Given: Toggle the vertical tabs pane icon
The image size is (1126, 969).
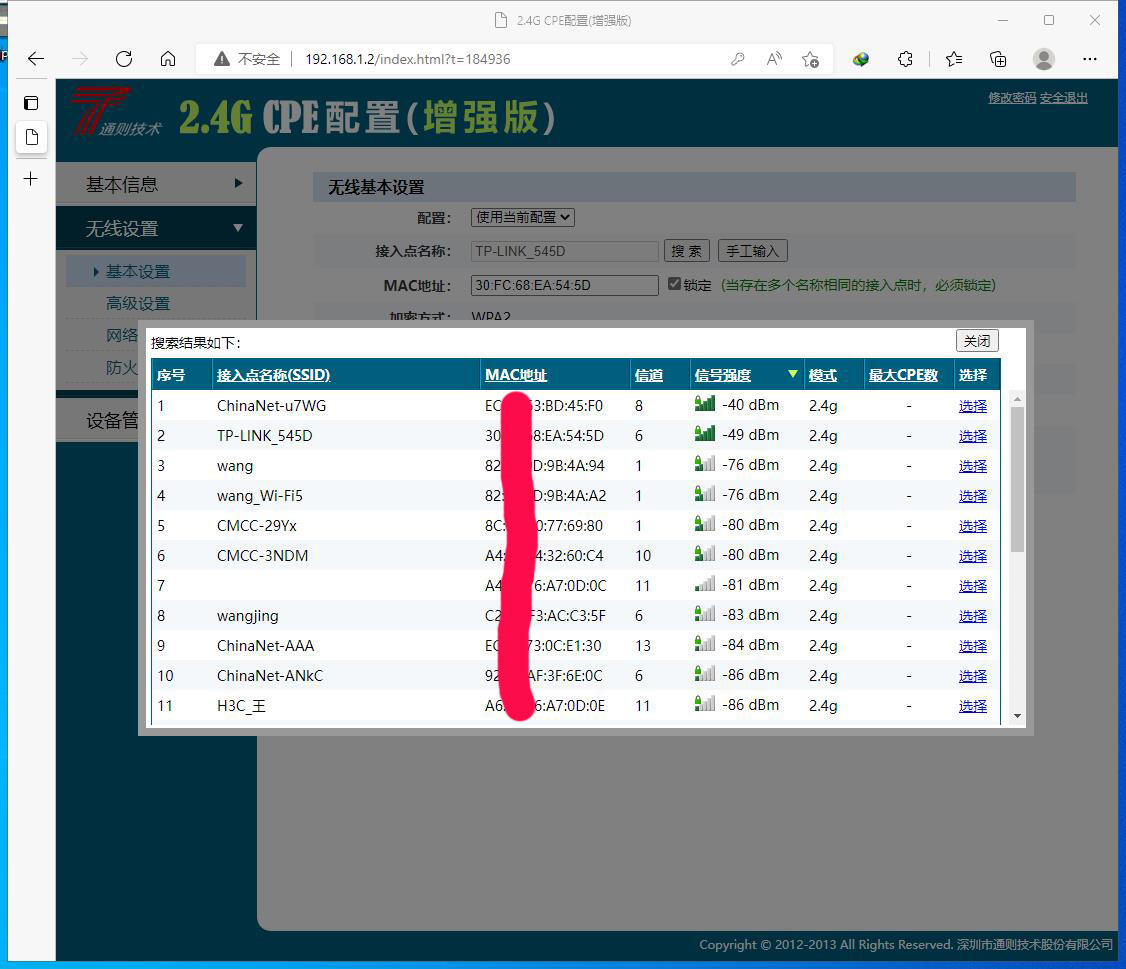Looking at the screenshot, I should pyautogui.click(x=31, y=103).
